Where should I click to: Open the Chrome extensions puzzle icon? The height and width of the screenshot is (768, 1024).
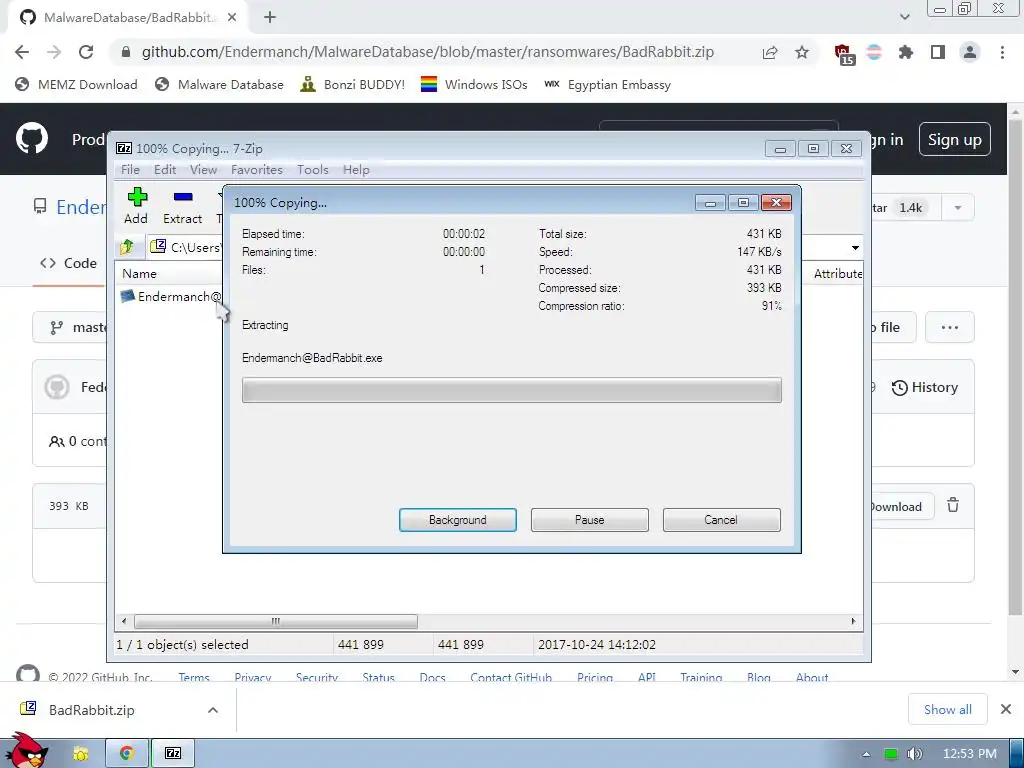(x=905, y=52)
